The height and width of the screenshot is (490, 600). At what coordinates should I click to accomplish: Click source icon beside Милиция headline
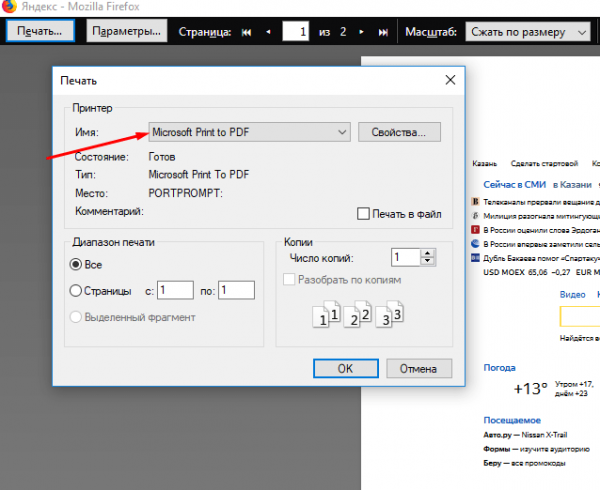[475, 216]
